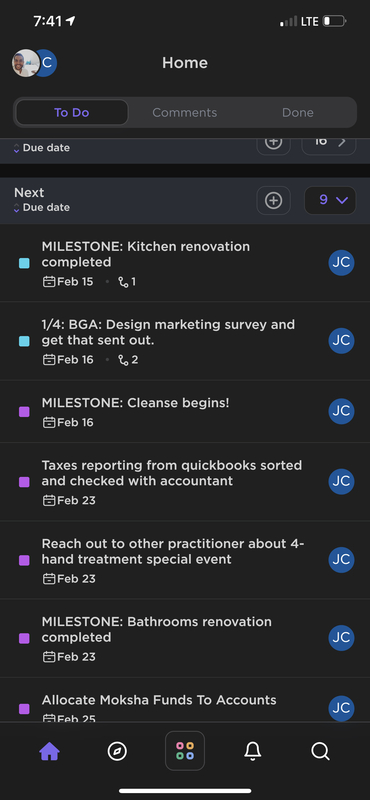Toggle status square for Taxes reporting task
370x800 pixels.
(24, 482)
